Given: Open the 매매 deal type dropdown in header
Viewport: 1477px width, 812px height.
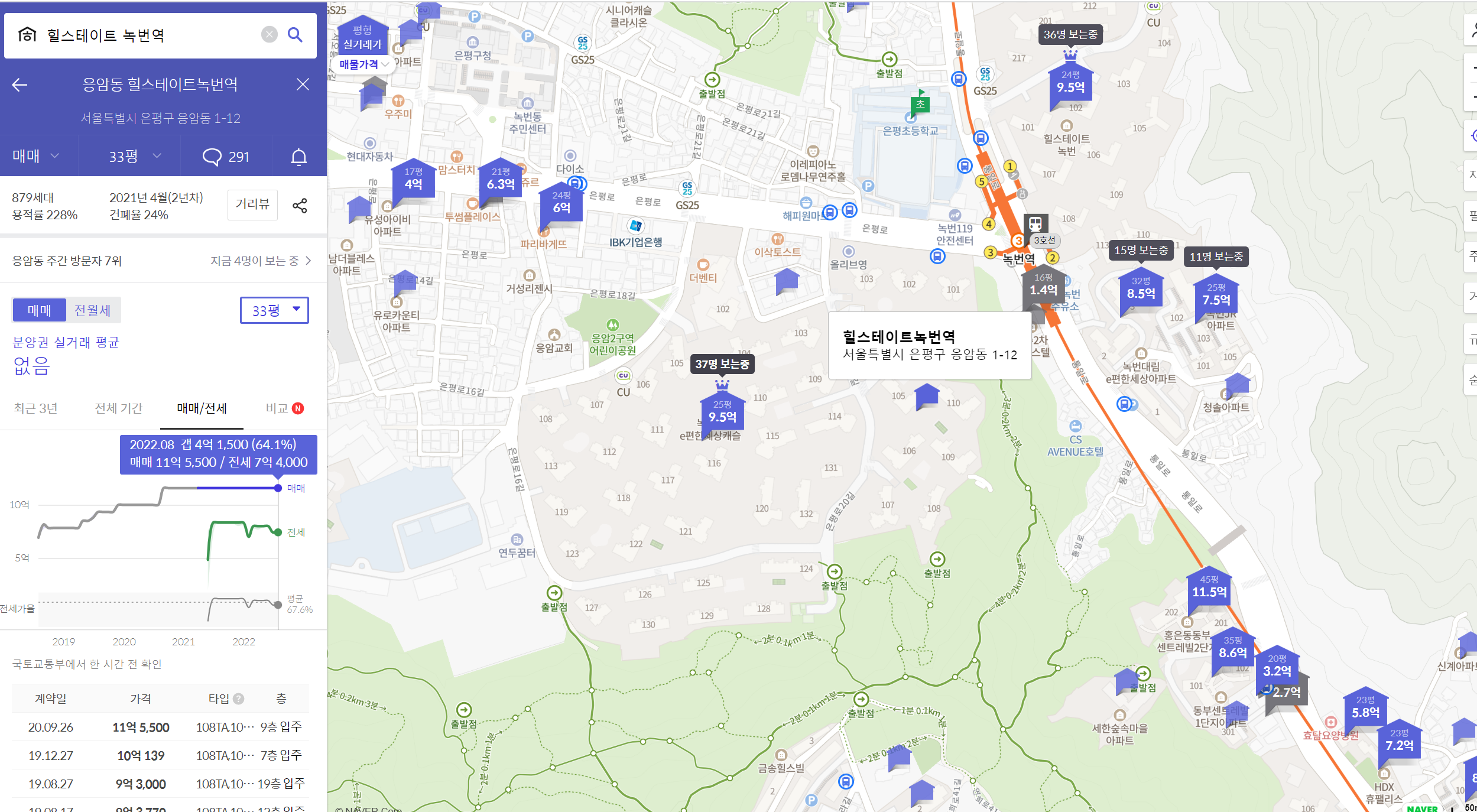Looking at the screenshot, I should [37, 156].
